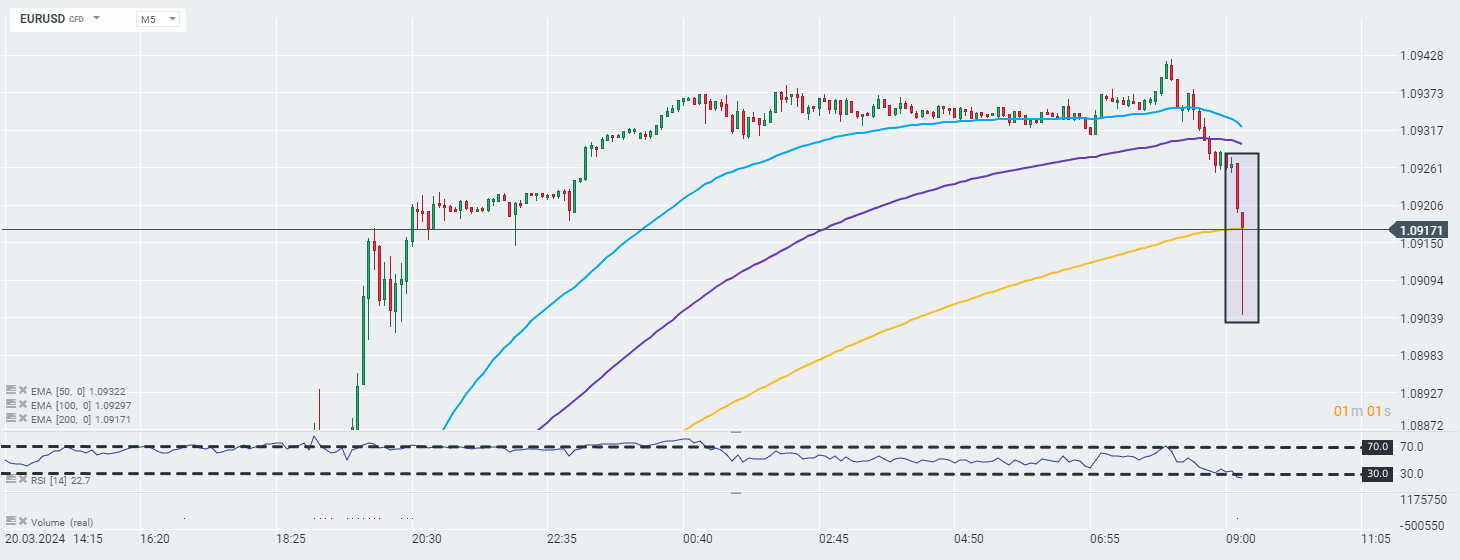The image size is (1460, 560).
Task: Open the M5 timeframe dropdown
Action: (158, 19)
